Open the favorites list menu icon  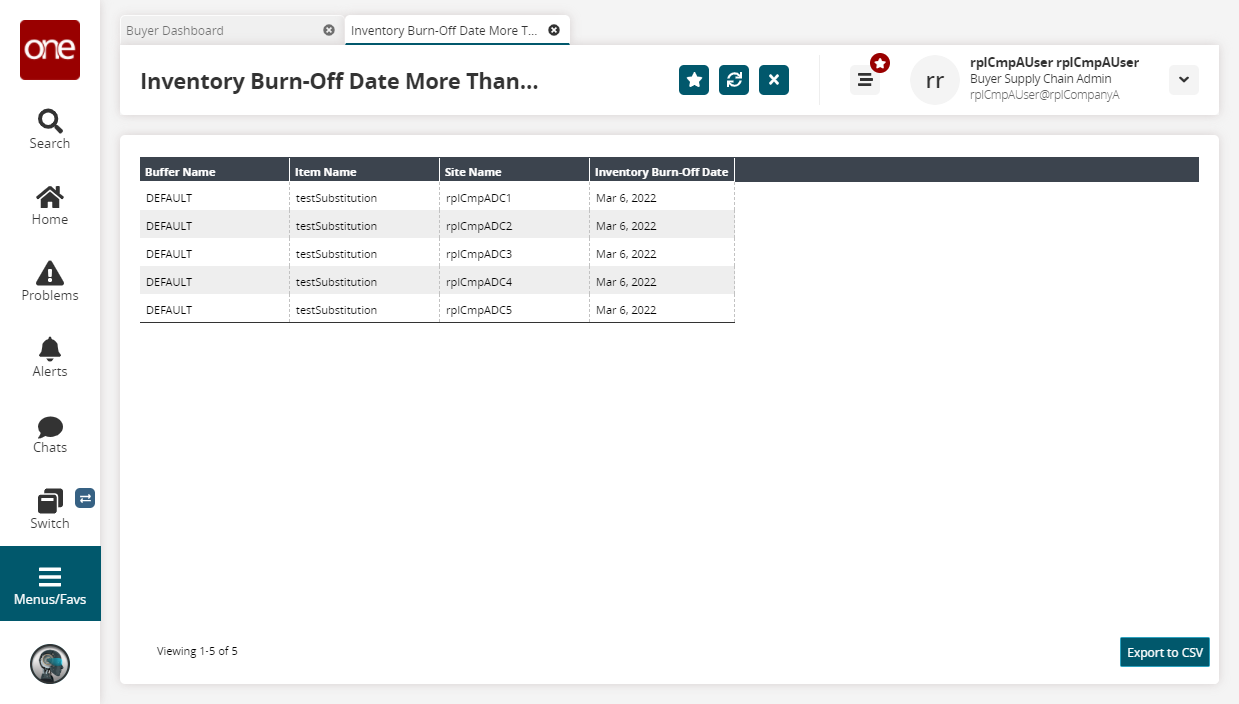(865, 80)
